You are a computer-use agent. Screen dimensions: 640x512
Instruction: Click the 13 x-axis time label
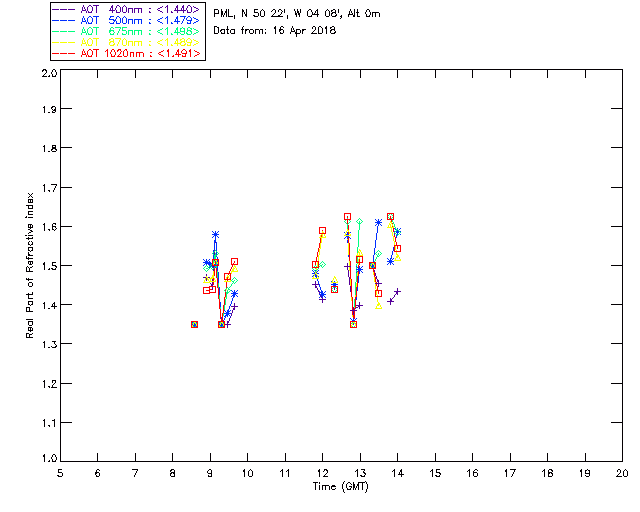pos(360,473)
